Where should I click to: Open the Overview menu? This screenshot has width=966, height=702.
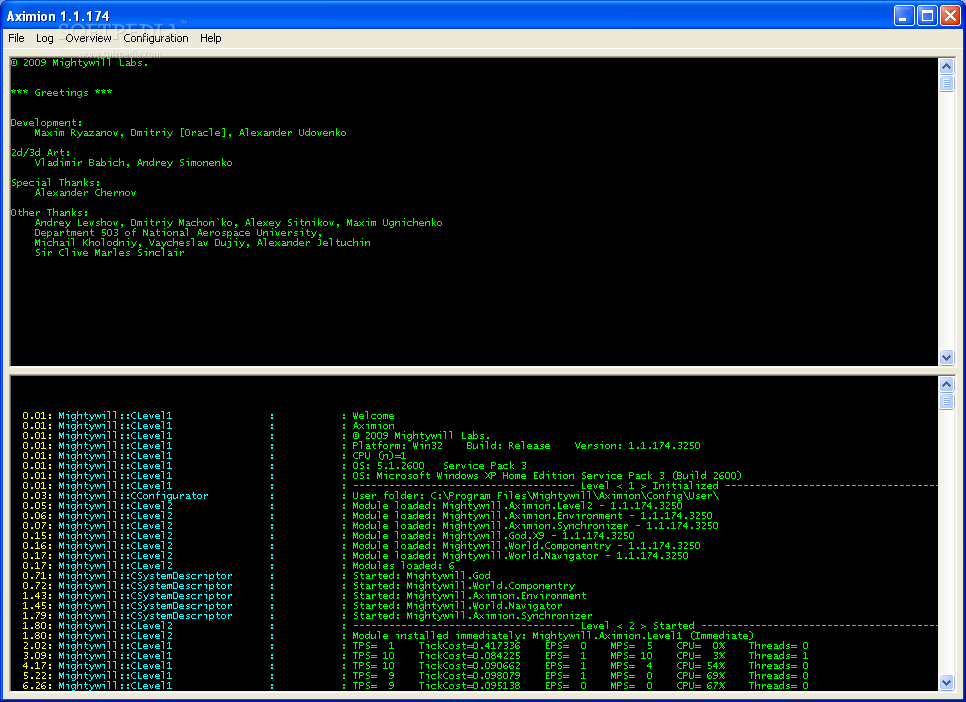coord(88,38)
